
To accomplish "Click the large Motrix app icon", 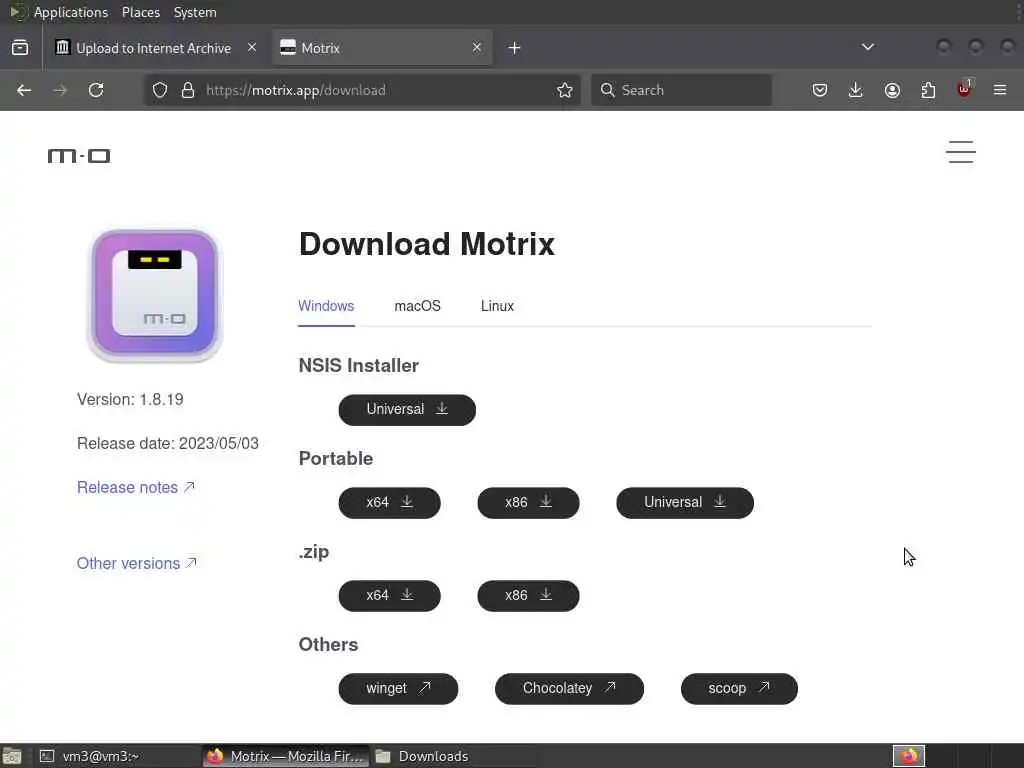I will (155, 295).
